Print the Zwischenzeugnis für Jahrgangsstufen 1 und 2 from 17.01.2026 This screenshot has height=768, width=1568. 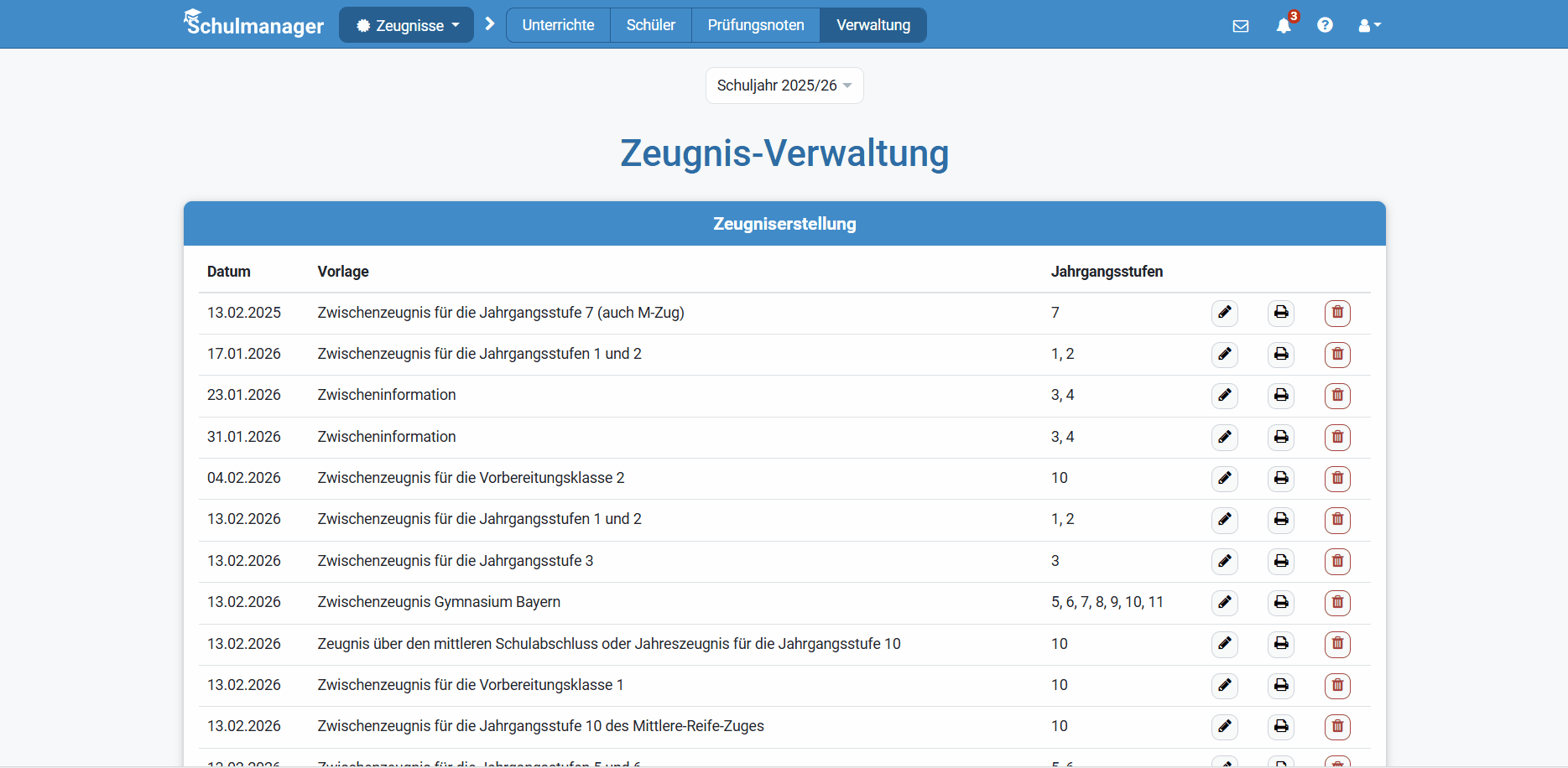(x=1281, y=355)
